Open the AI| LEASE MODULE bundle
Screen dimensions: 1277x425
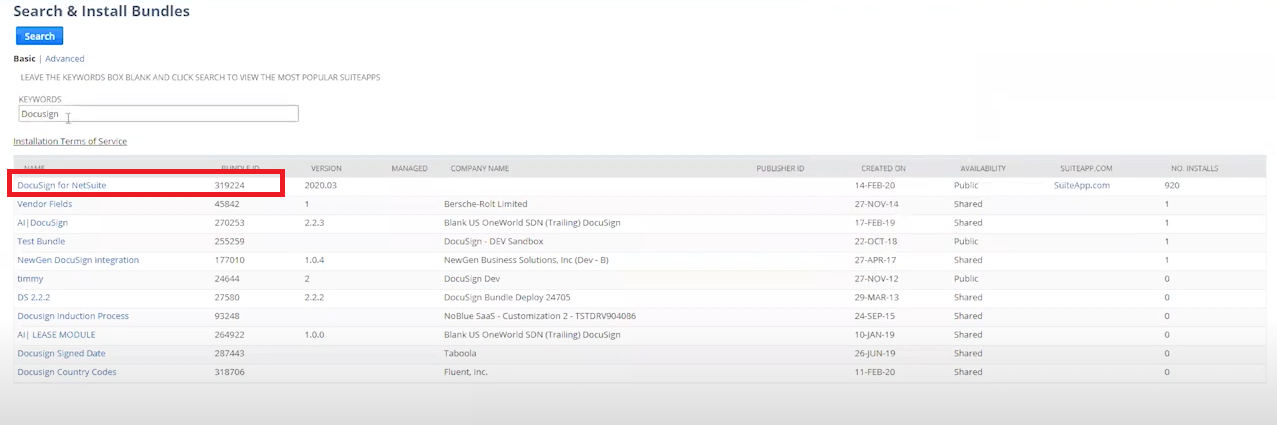[x=56, y=334]
